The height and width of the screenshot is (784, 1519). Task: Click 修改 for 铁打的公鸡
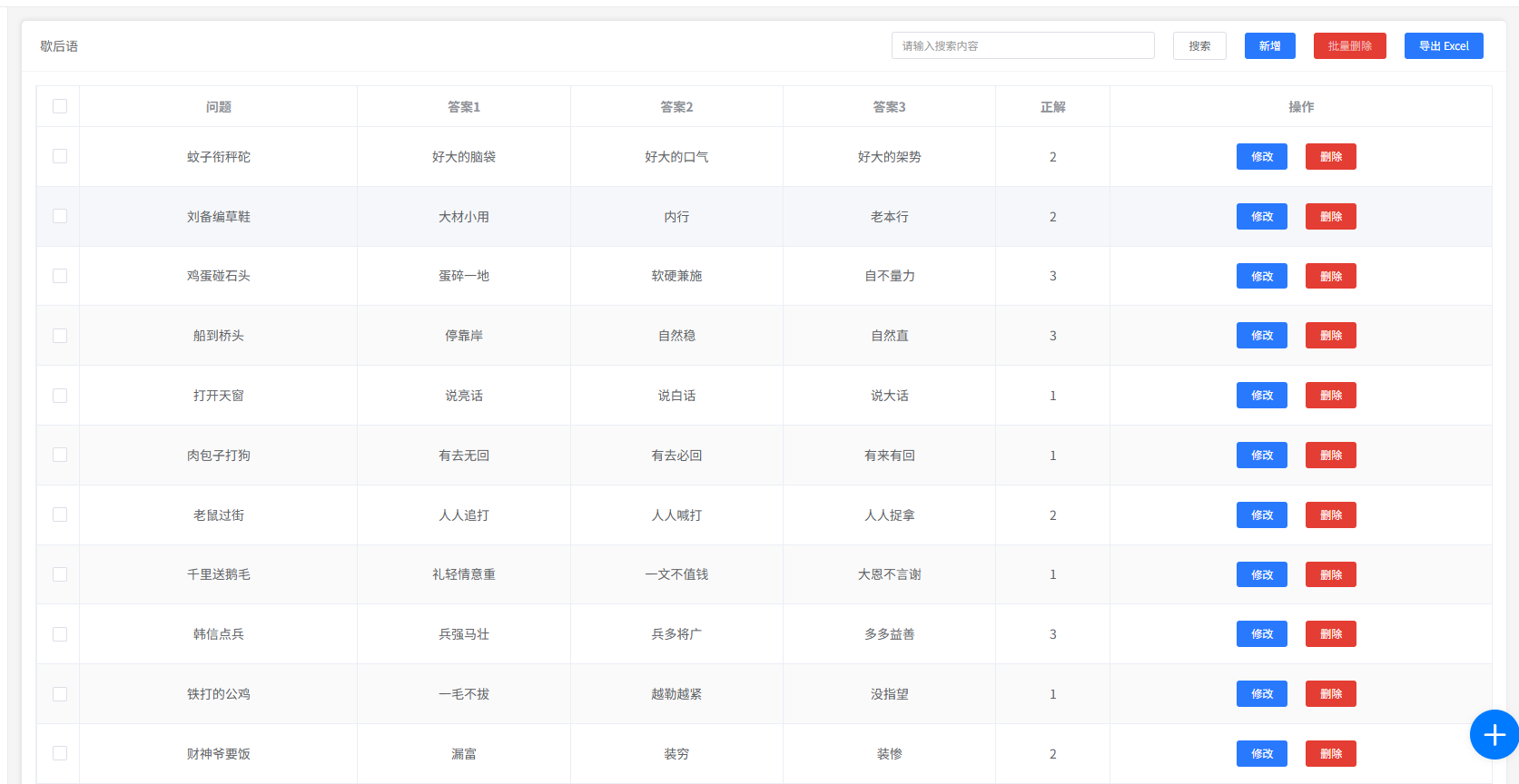pos(1261,694)
